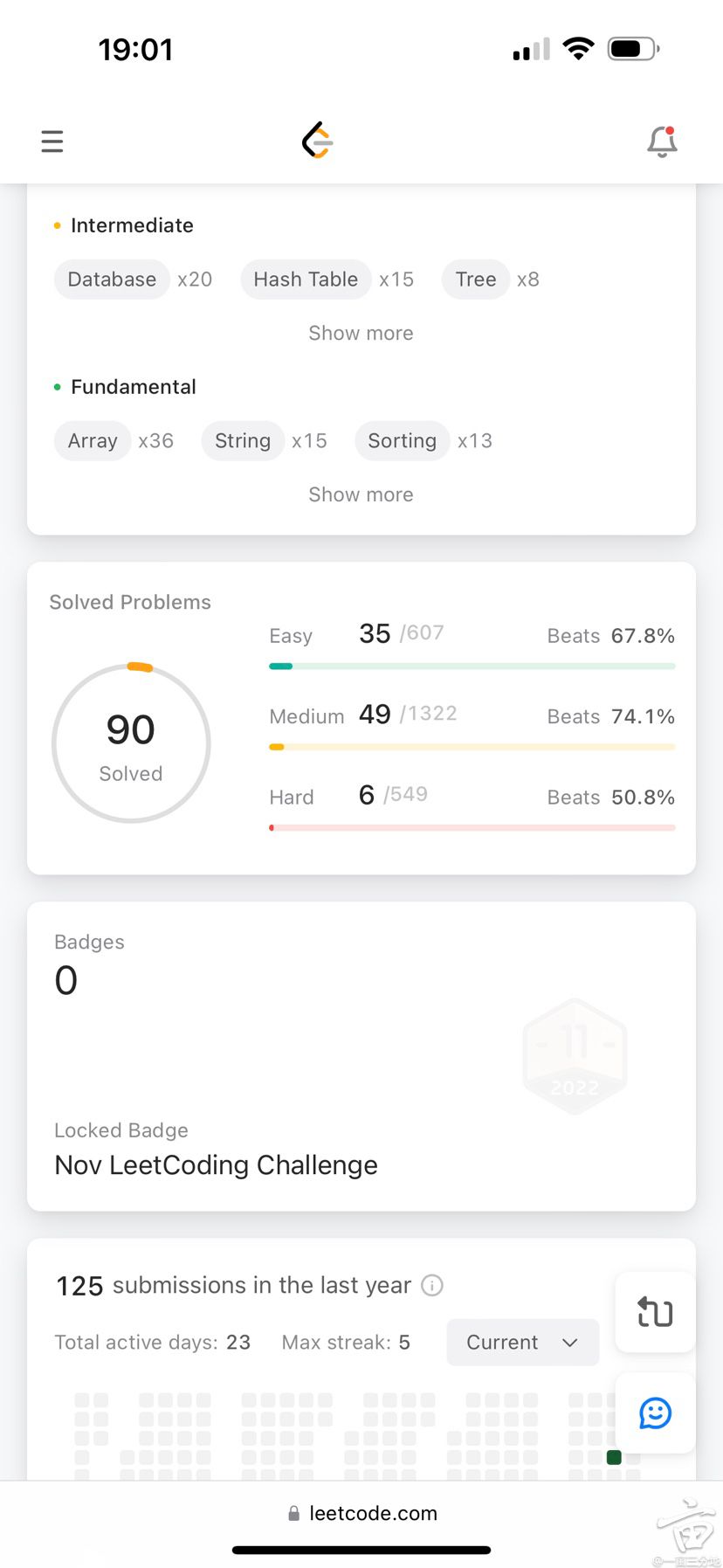Select the Database skill tag
Image resolution: width=723 pixels, height=1568 pixels.
pyautogui.click(x=112, y=280)
